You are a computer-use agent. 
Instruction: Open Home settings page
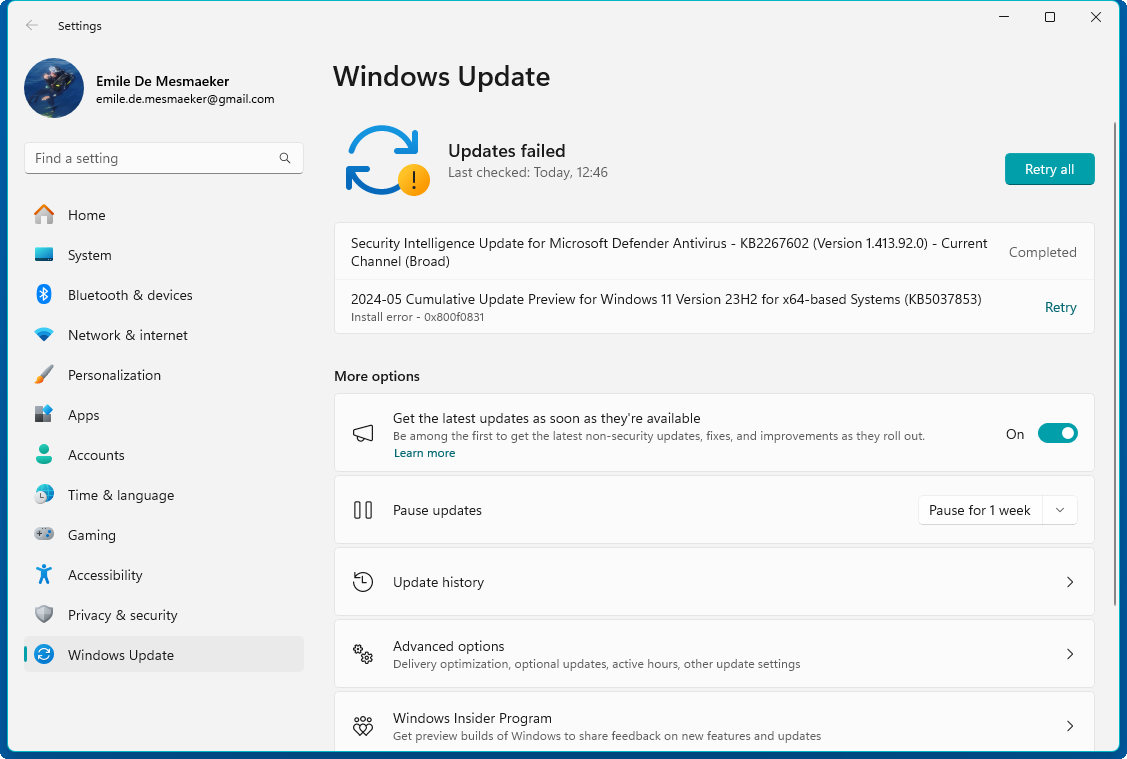pos(164,215)
